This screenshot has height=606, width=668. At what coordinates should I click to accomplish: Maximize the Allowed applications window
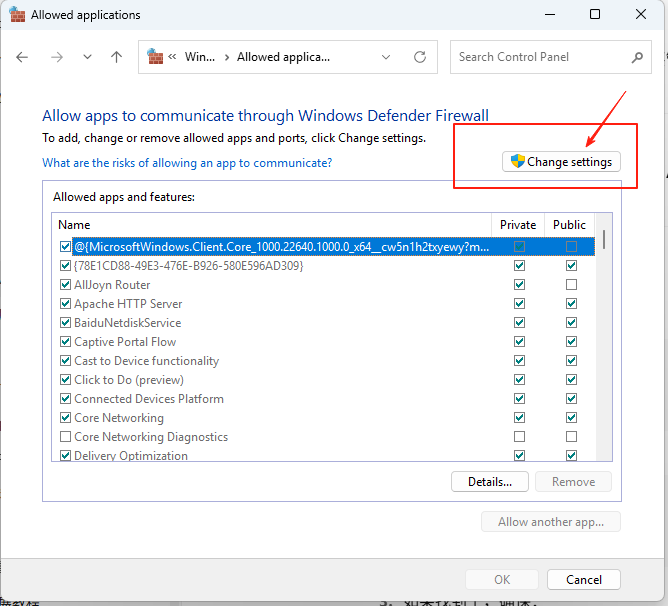click(595, 14)
